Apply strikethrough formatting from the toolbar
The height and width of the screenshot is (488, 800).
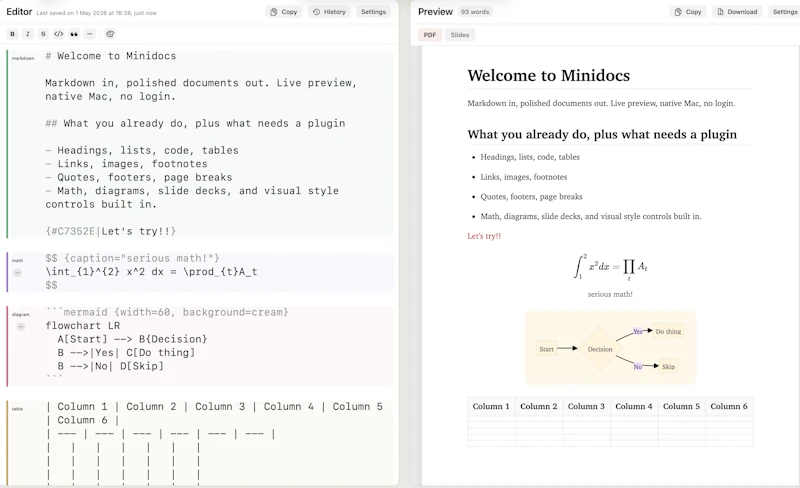coord(43,34)
